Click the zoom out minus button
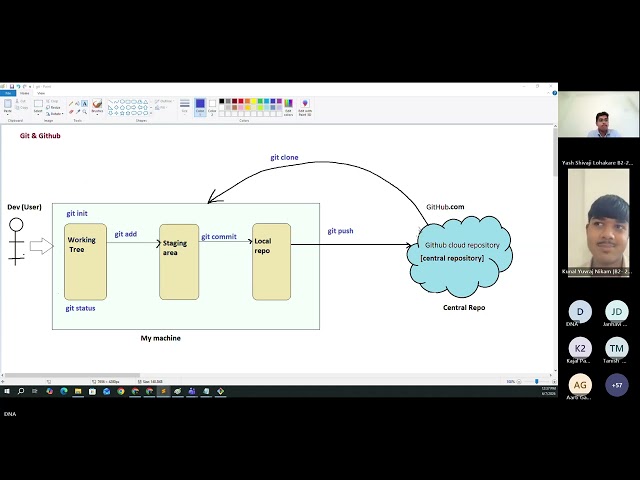Image resolution: width=640 pixels, height=480 pixels. tap(519, 381)
